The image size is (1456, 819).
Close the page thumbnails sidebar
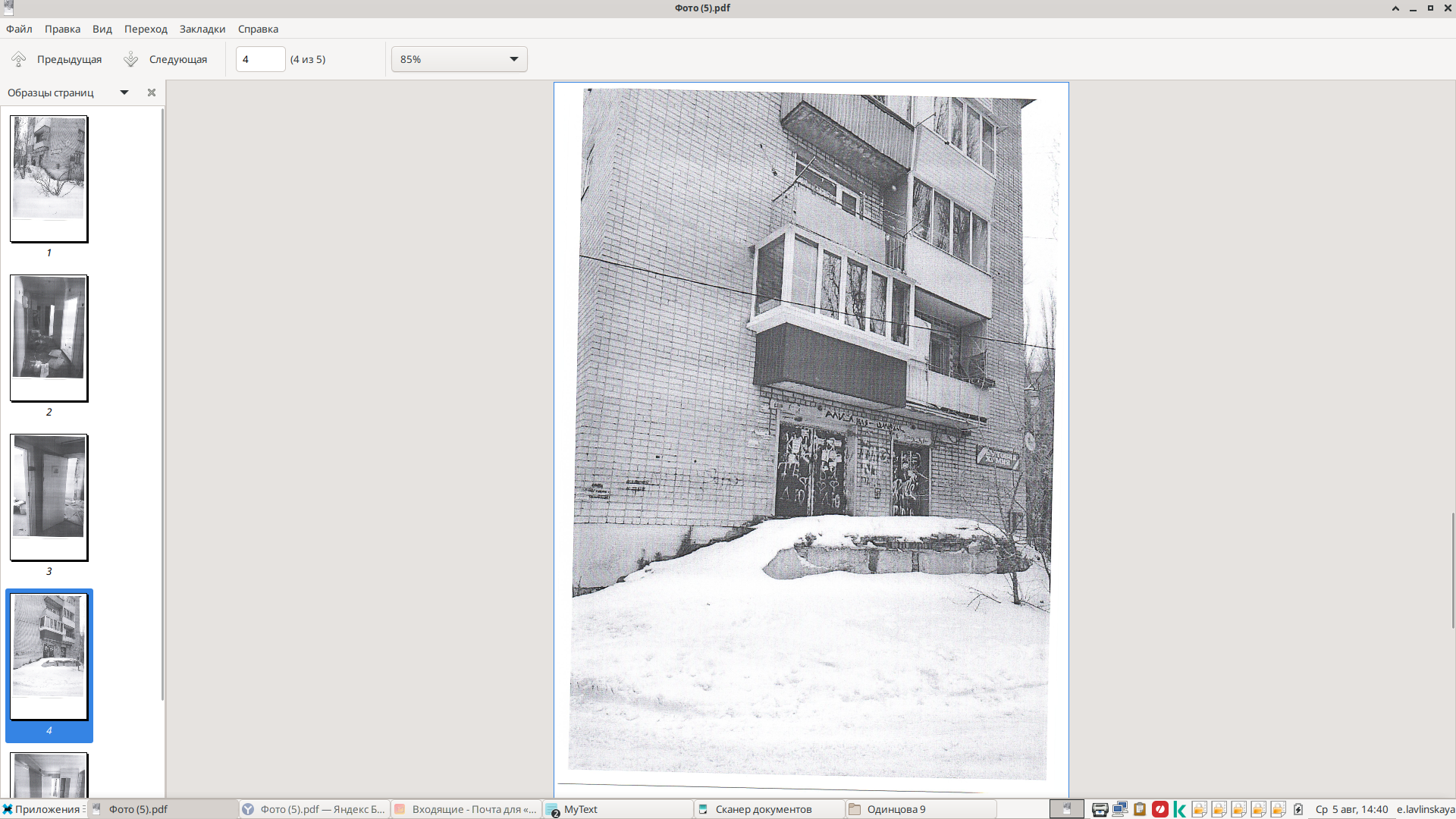152,93
